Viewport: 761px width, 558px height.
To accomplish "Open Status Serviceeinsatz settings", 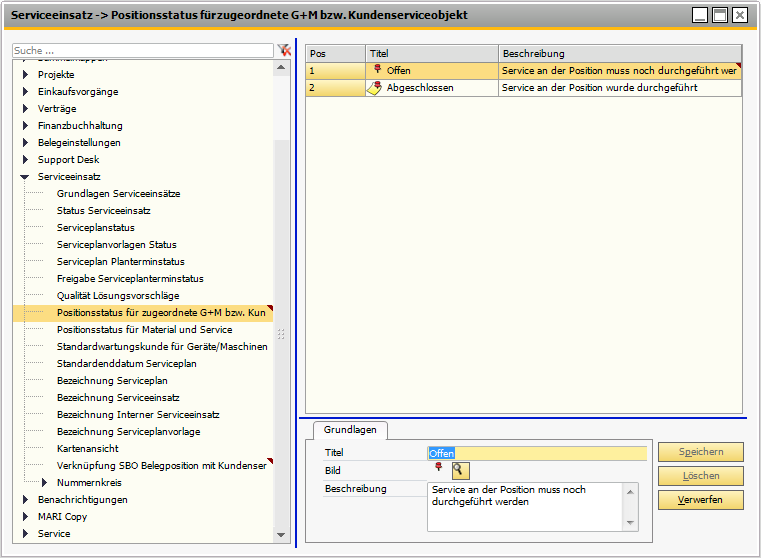I will (x=103, y=211).
